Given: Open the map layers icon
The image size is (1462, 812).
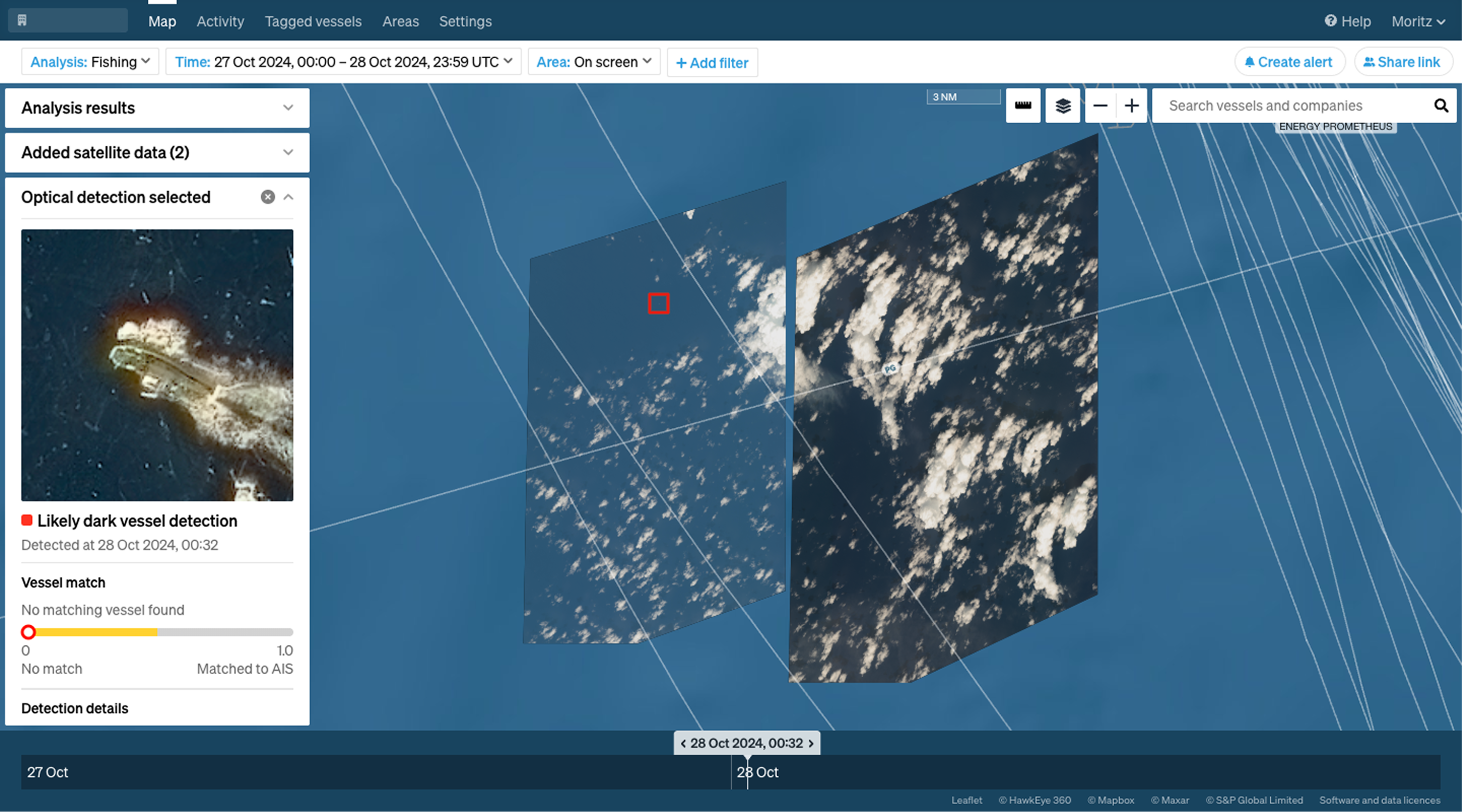Looking at the screenshot, I should 1062,106.
